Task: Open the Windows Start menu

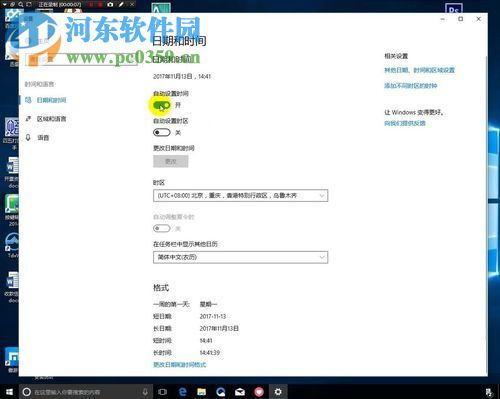Action: click(x=9, y=392)
